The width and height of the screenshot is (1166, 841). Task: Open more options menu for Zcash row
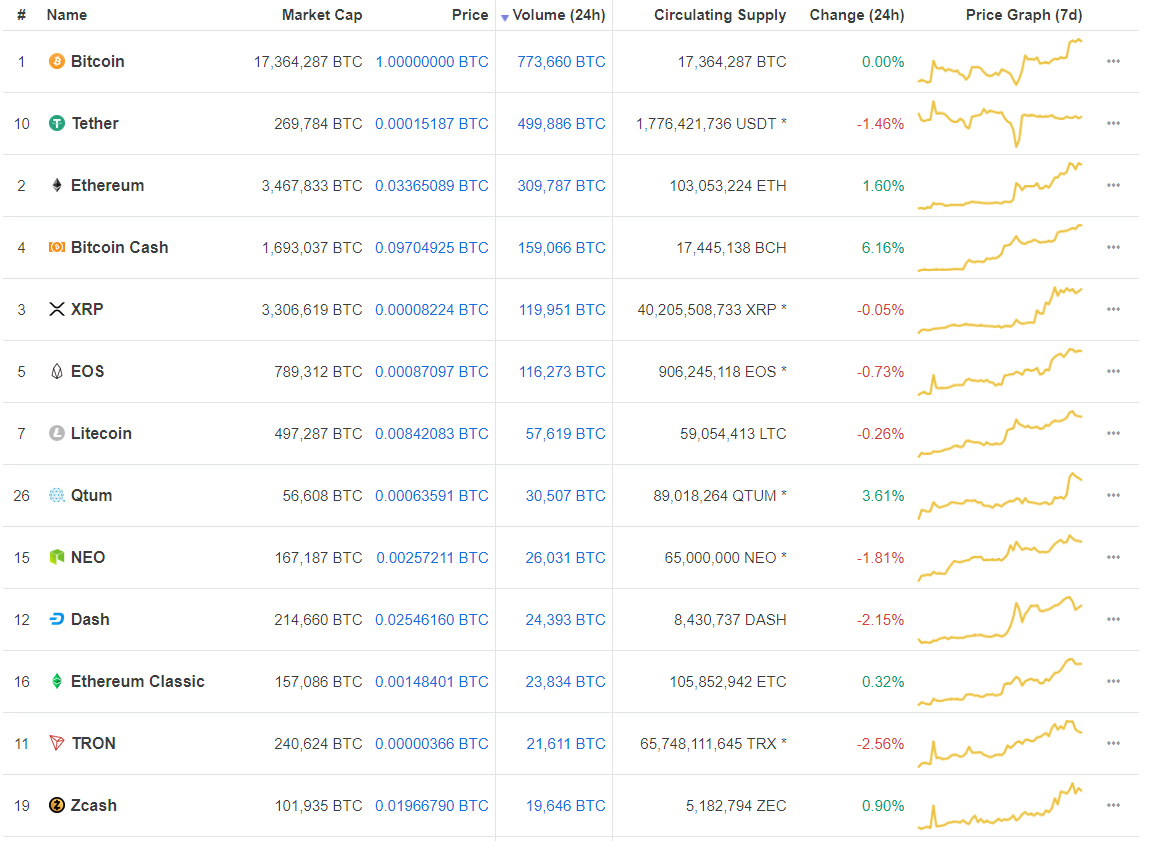point(1112,805)
